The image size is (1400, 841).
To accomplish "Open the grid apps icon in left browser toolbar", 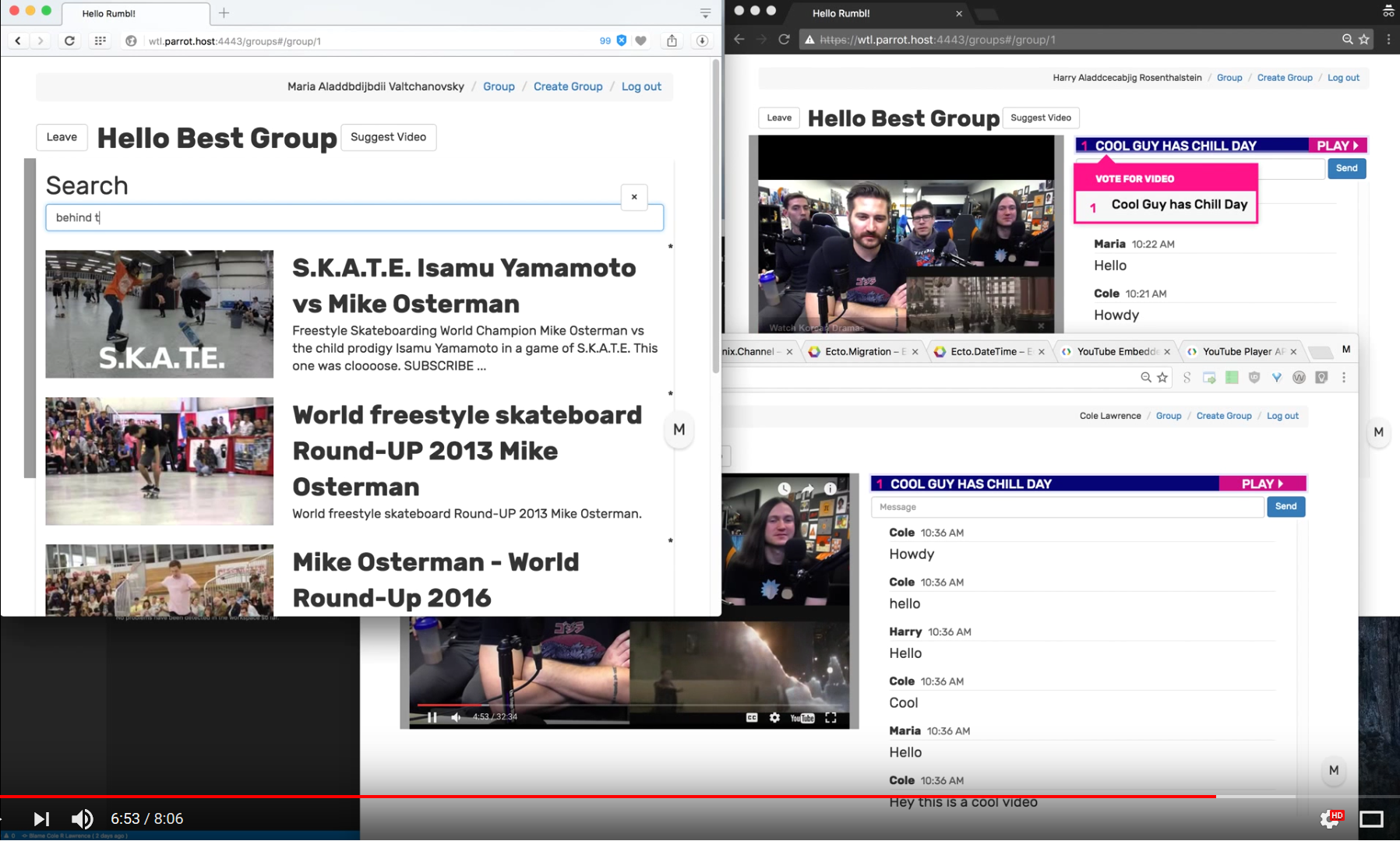I will click(100, 40).
